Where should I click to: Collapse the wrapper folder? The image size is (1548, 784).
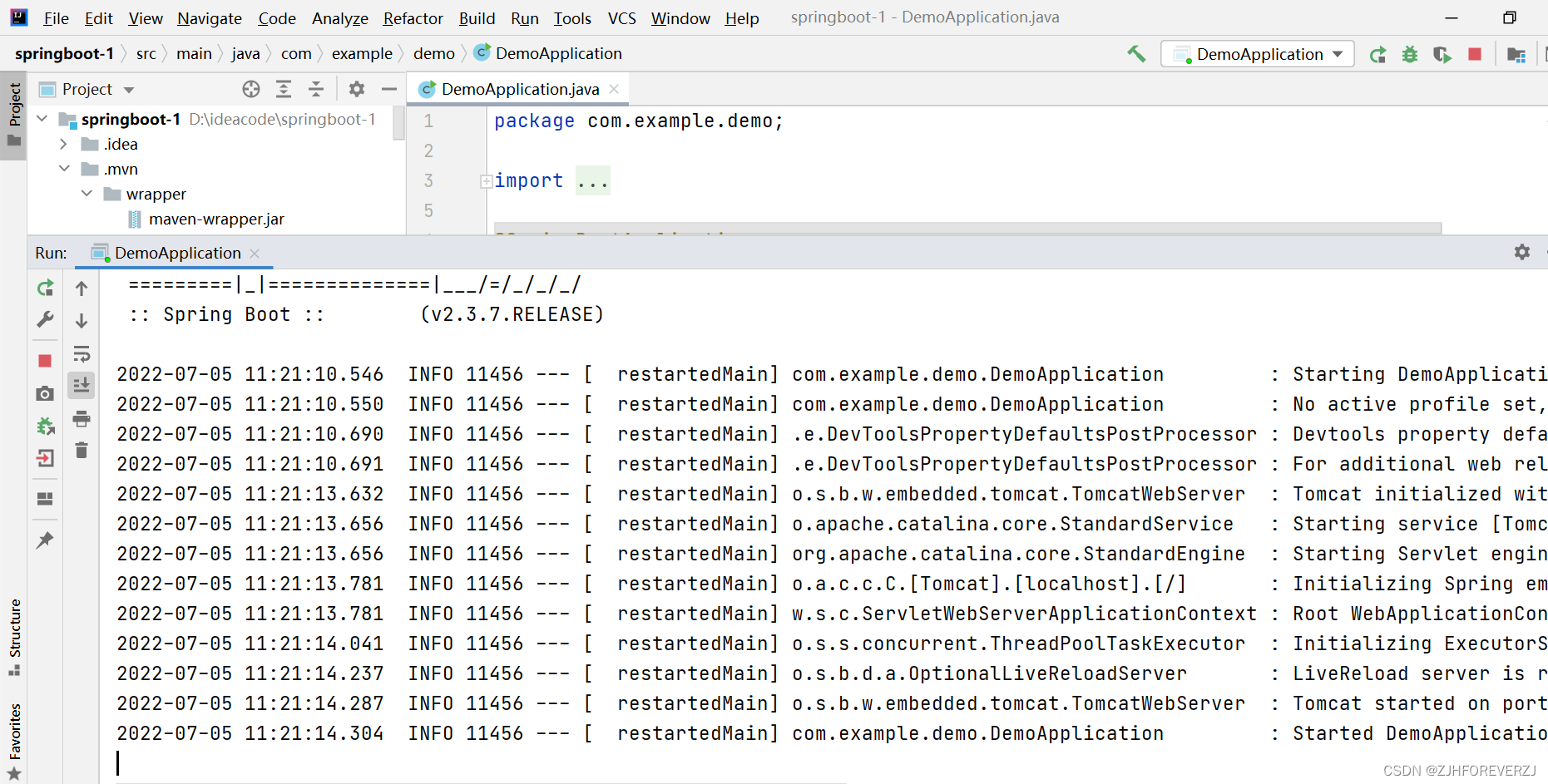[87, 194]
